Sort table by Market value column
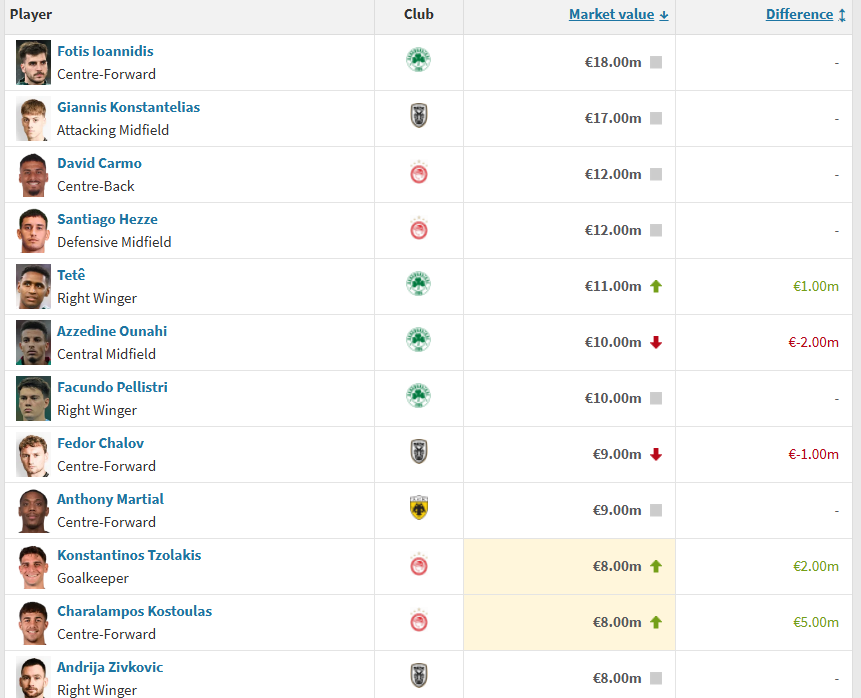The width and height of the screenshot is (861, 698). [x=611, y=14]
